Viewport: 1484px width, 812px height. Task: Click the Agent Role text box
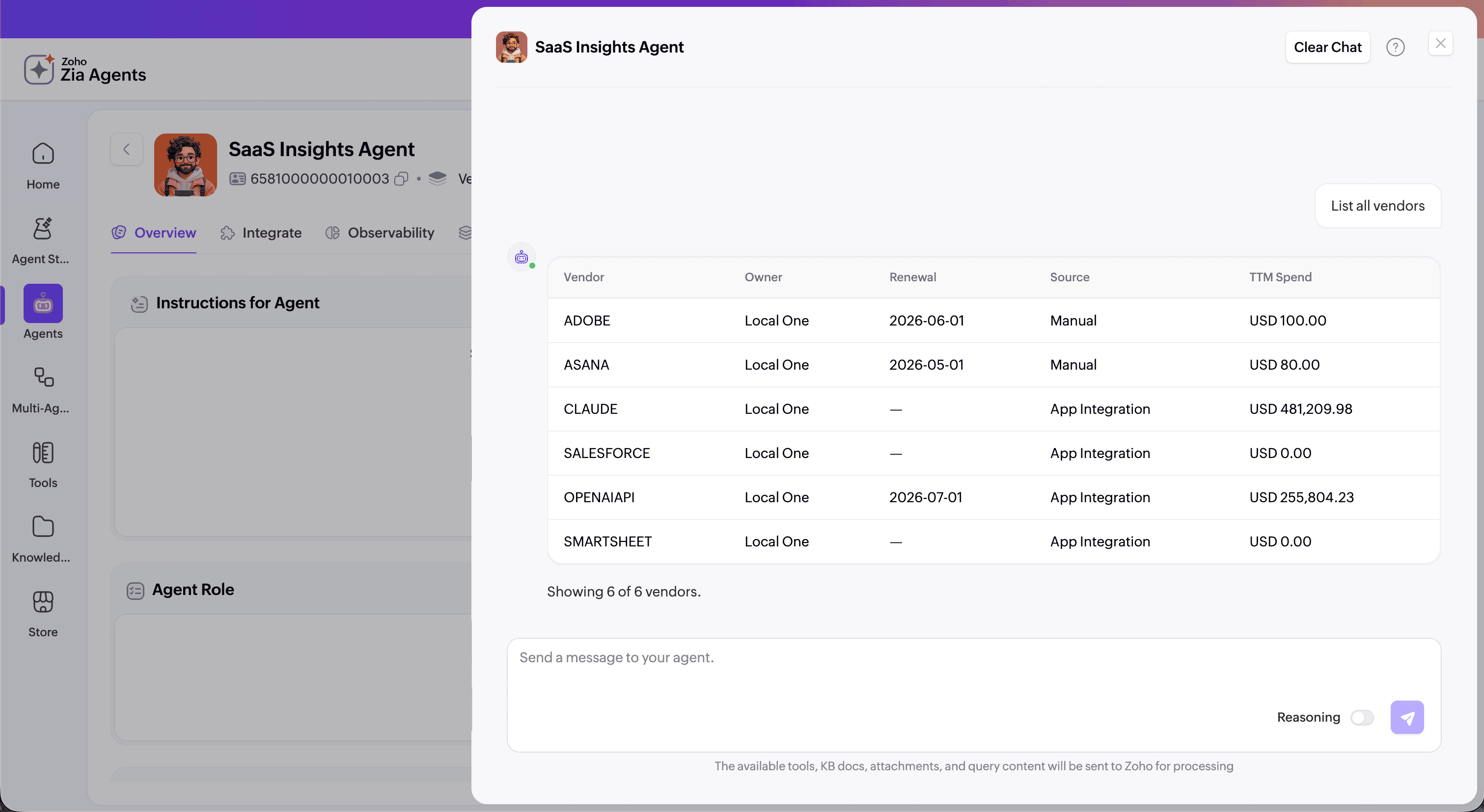pyautogui.click(x=294, y=678)
